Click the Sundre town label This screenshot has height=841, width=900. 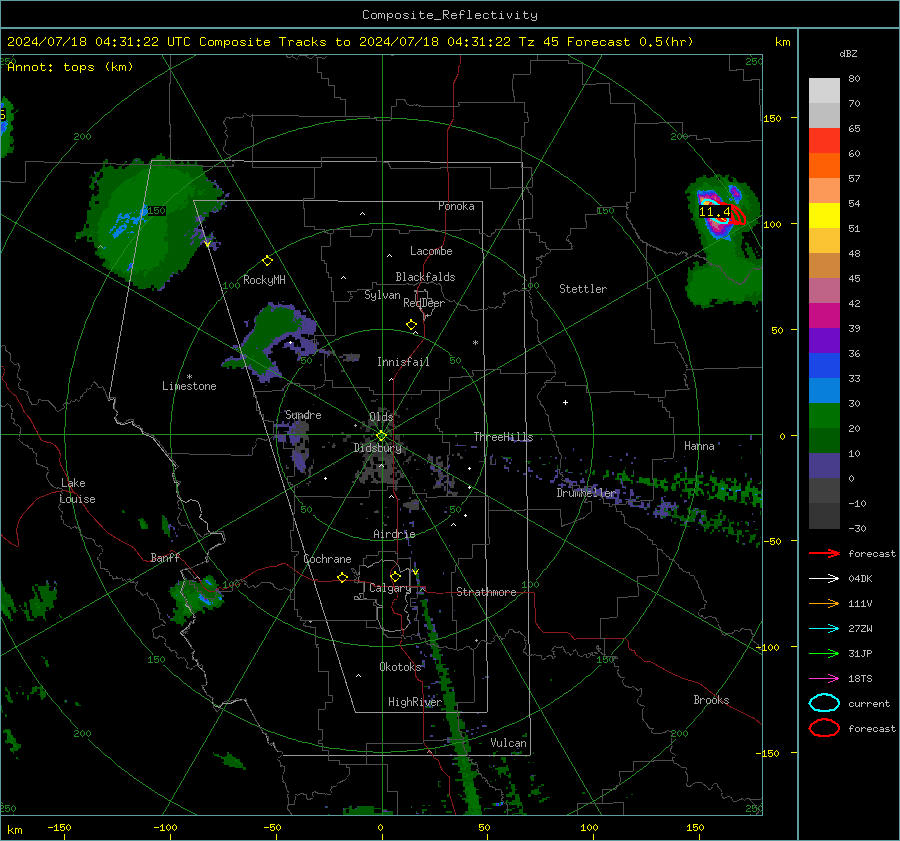click(x=303, y=415)
